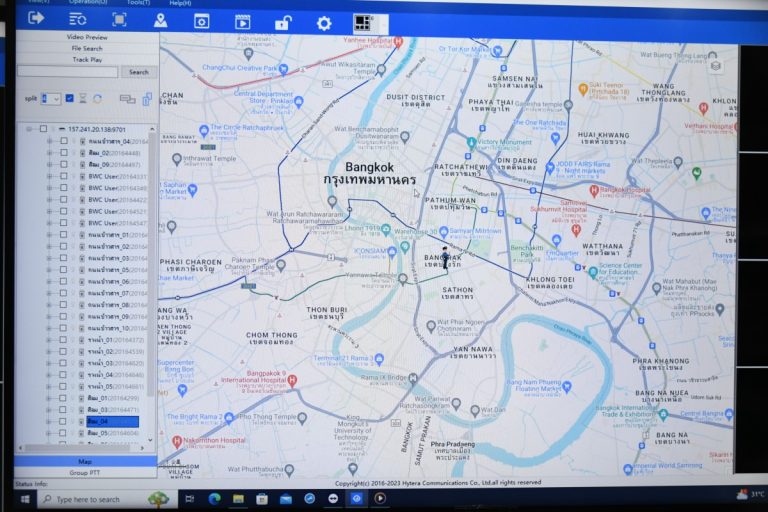This screenshot has width=768, height=512.
Task: Expand the ถนนข้าวสาร_05 device node
Action: coord(49,270)
